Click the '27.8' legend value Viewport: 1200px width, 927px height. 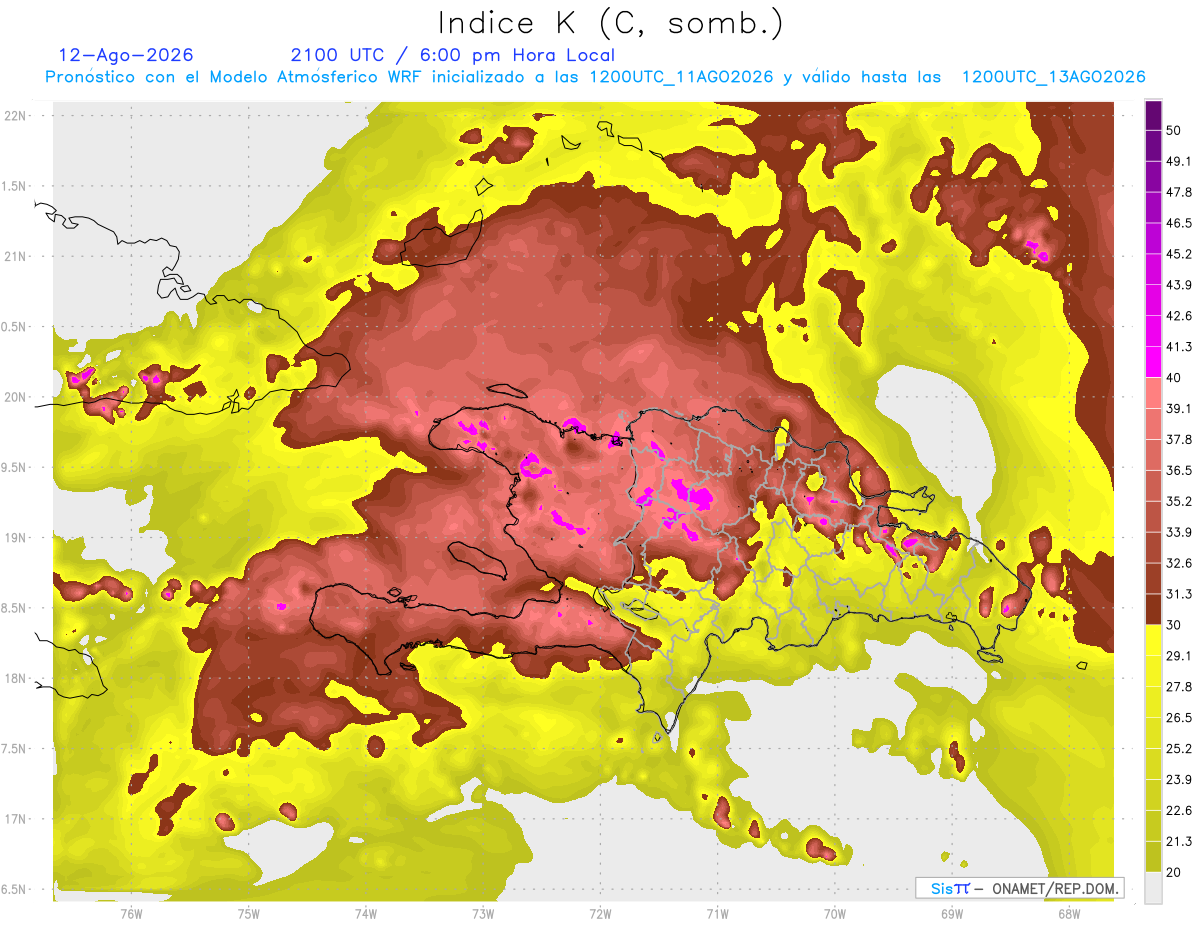[1179, 687]
